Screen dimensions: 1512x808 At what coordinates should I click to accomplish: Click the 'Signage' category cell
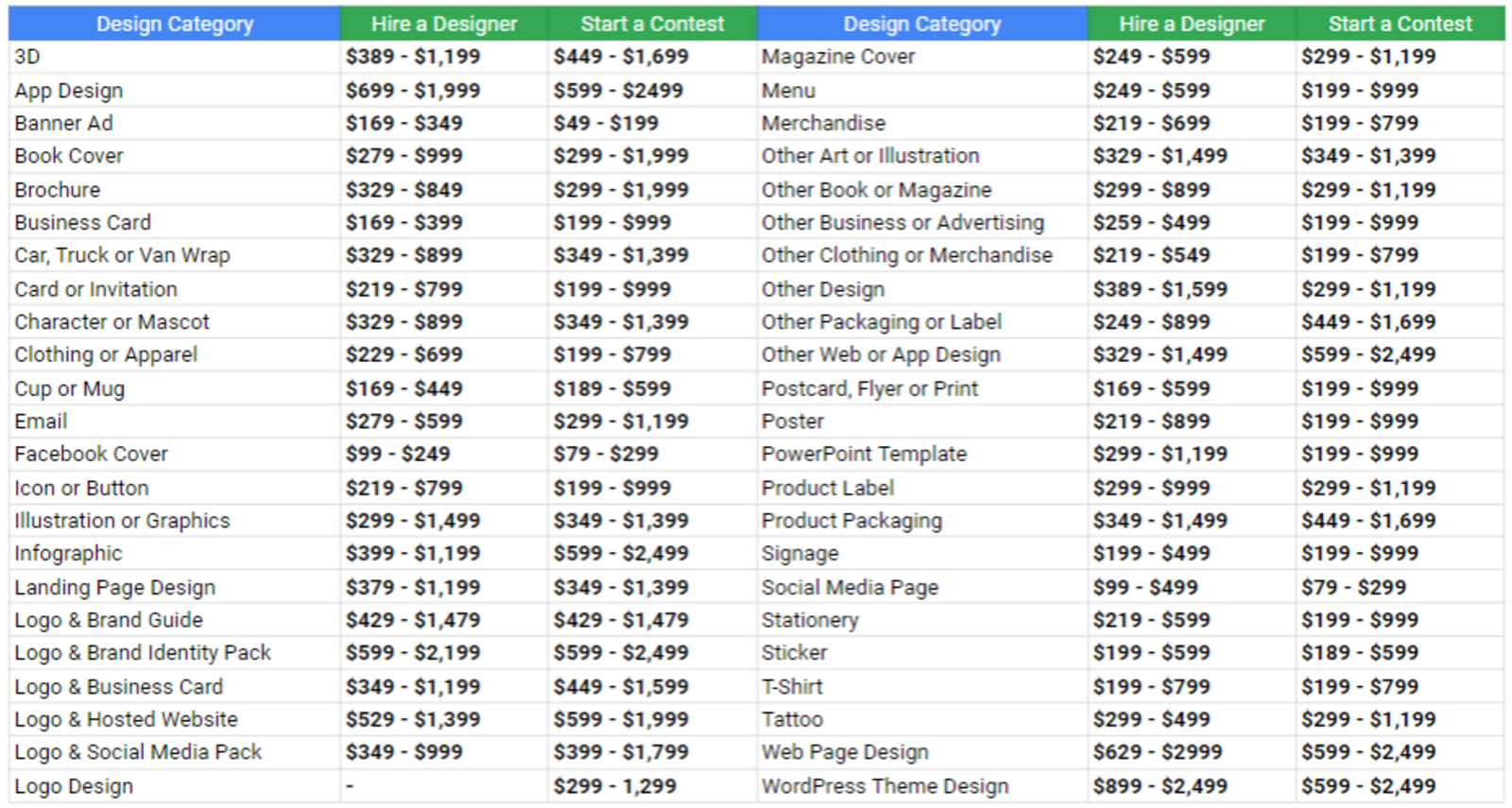click(921, 553)
